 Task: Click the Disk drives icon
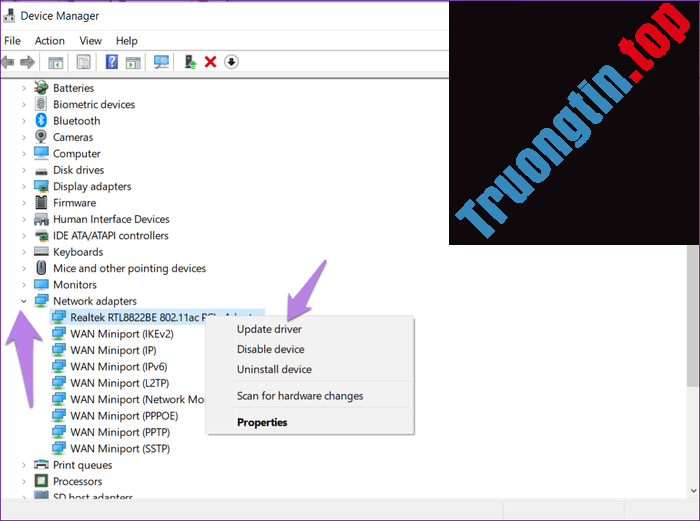coord(41,171)
